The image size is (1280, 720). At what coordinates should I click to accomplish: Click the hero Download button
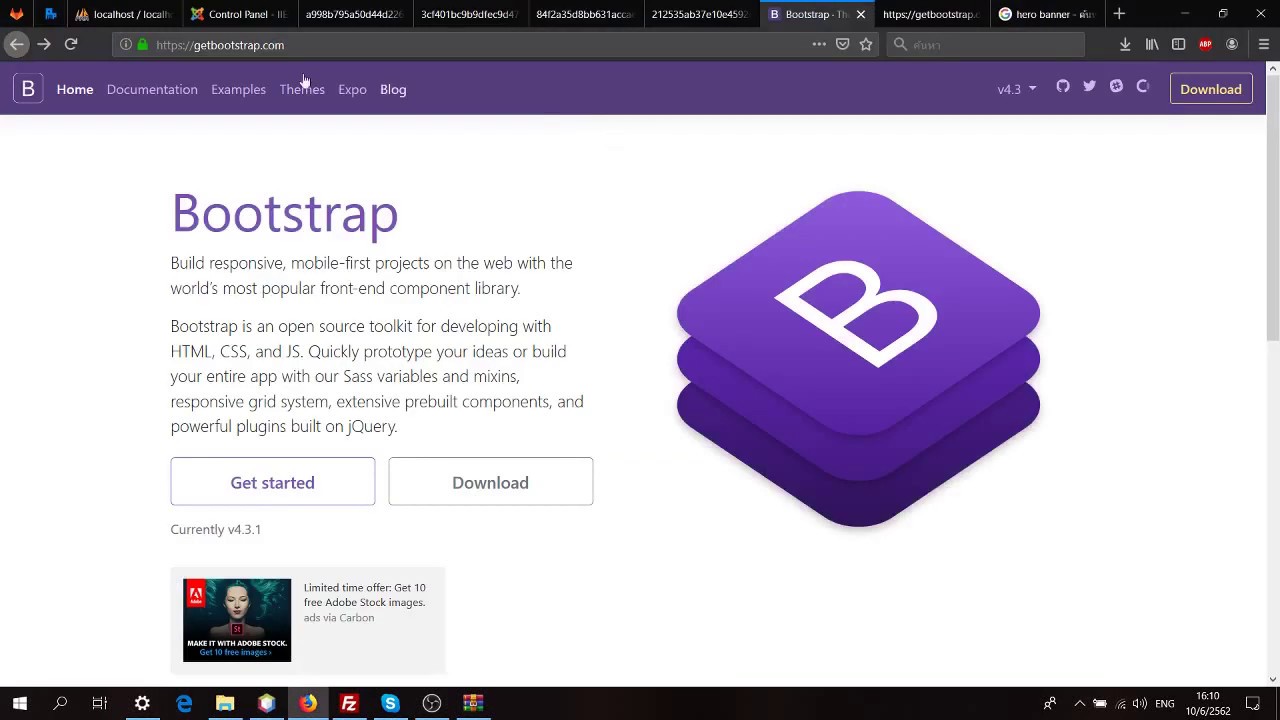490,482
